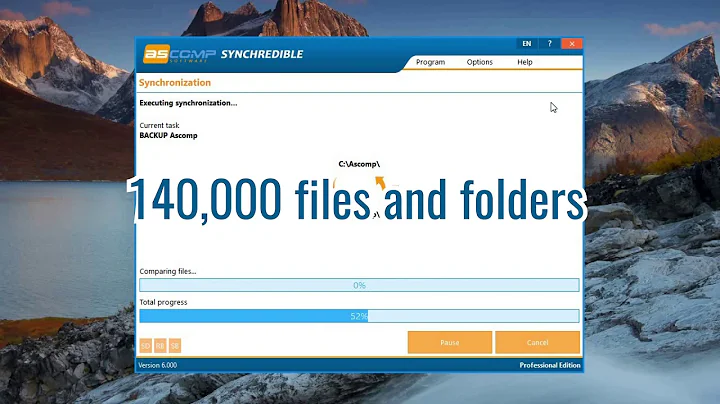Open the question mark help icon

(549, 44)
